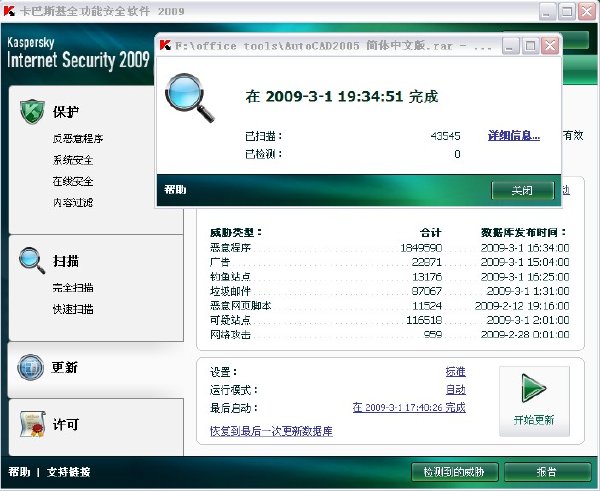Click the License certificate icon

pyautogui.click(x=33, y=424)
